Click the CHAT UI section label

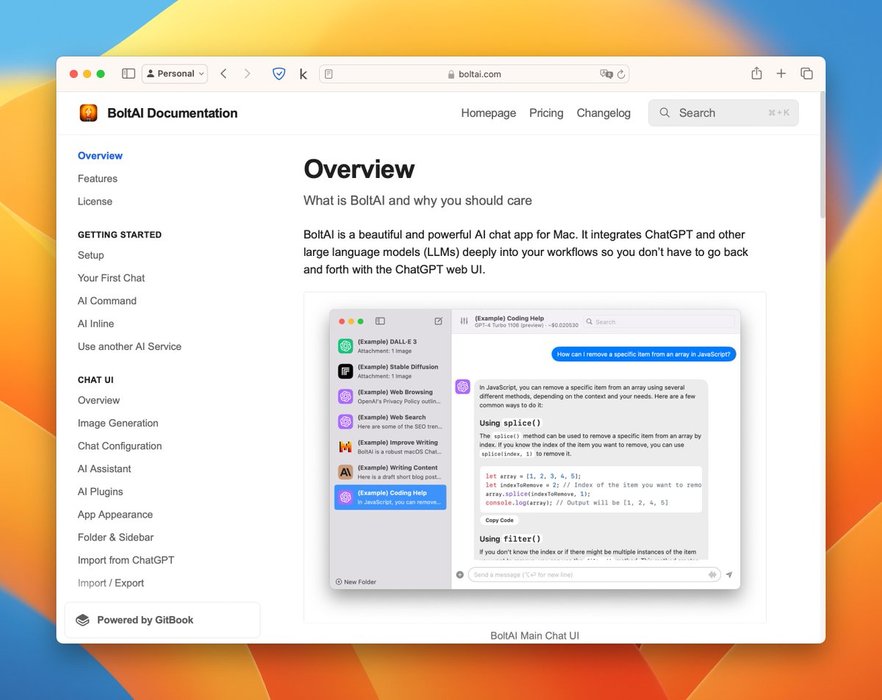click(x=96, y=380)
